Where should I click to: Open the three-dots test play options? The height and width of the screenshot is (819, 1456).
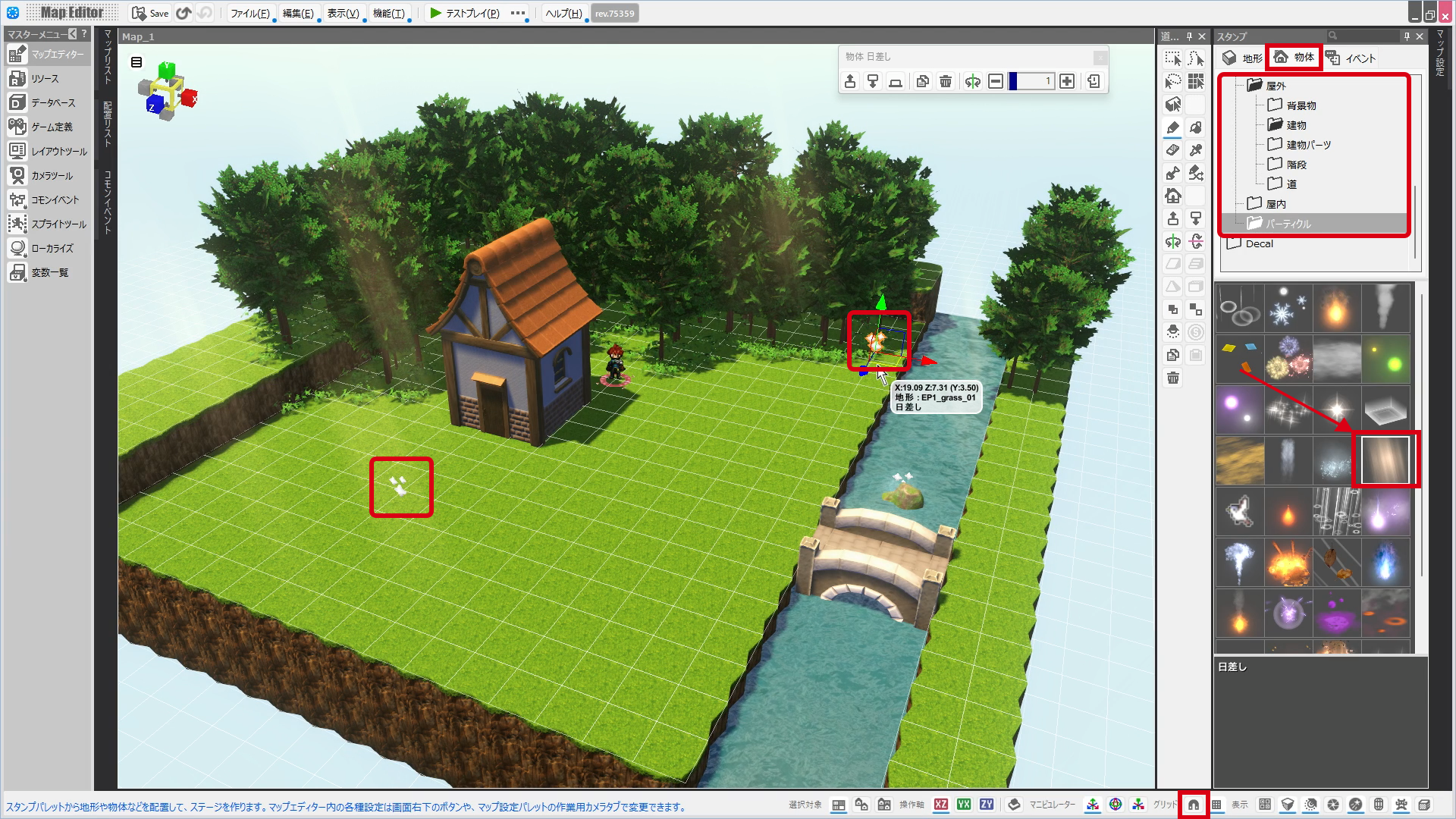(518, 13)
